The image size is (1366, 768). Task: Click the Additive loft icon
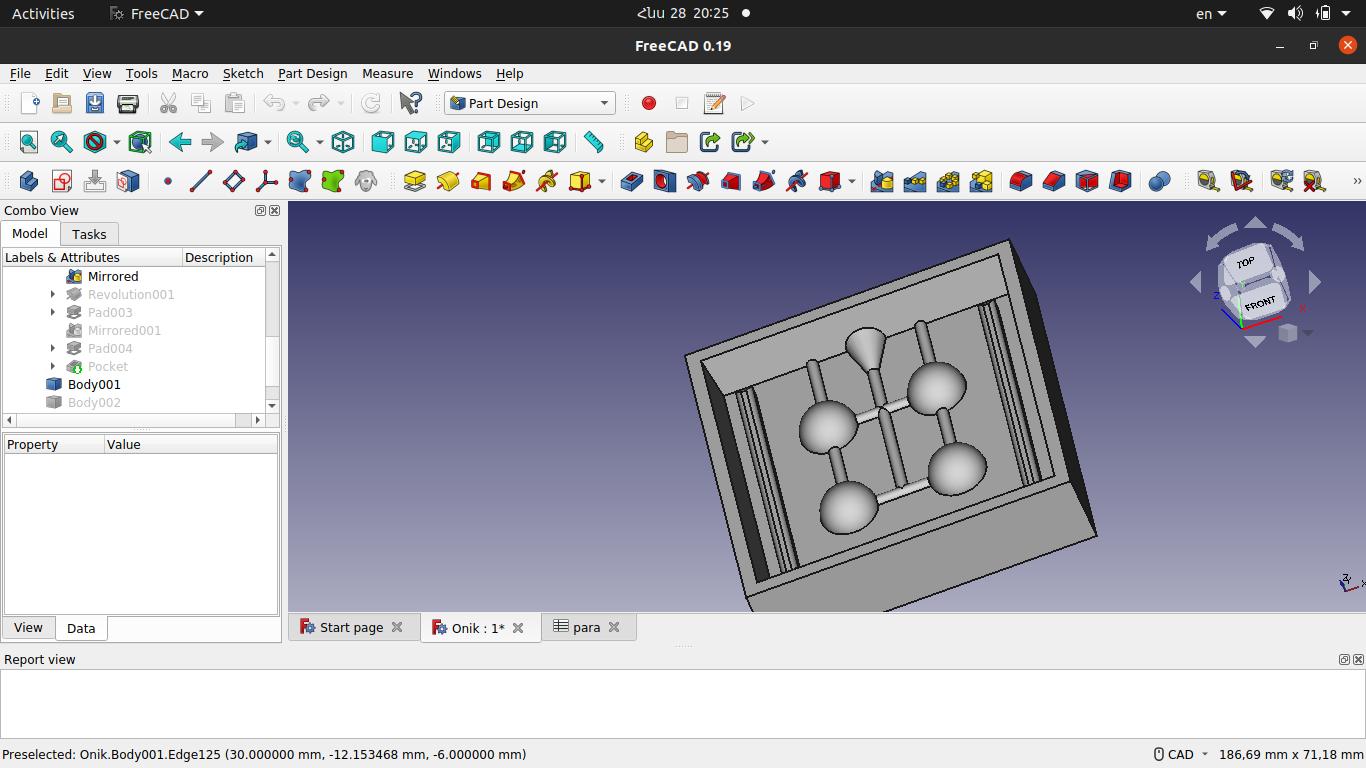point(481,181)
